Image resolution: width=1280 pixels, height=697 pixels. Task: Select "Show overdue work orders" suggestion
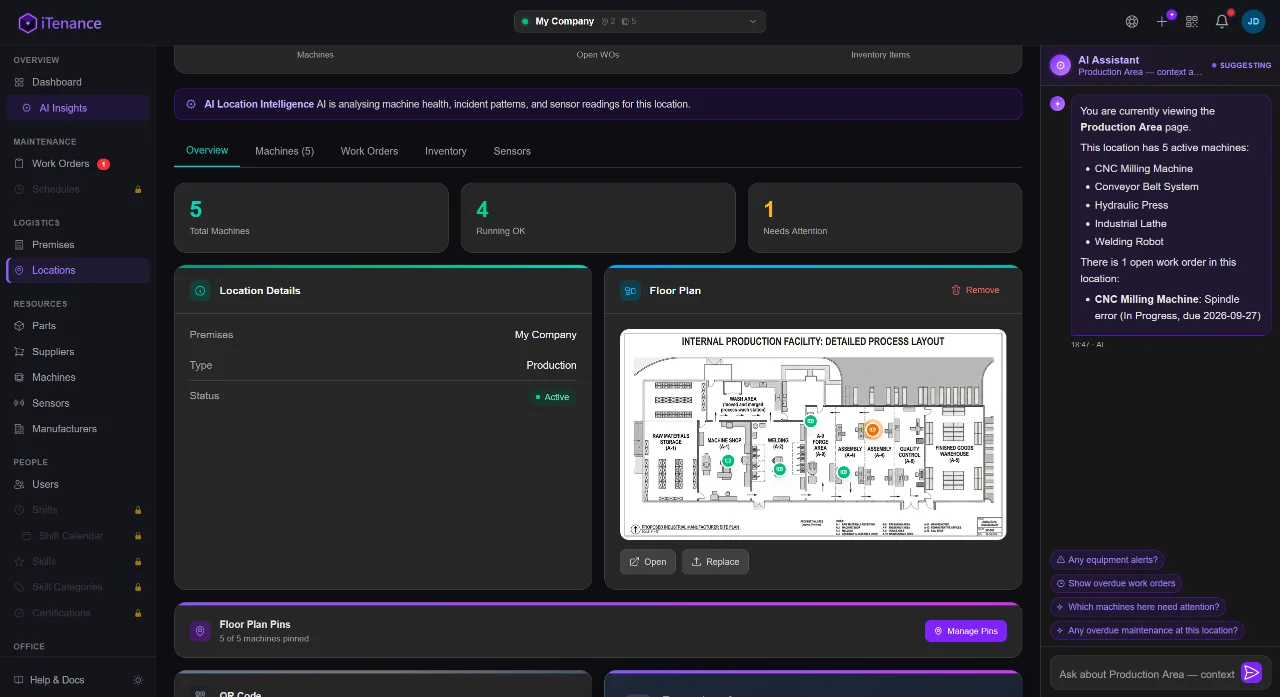1116,583
